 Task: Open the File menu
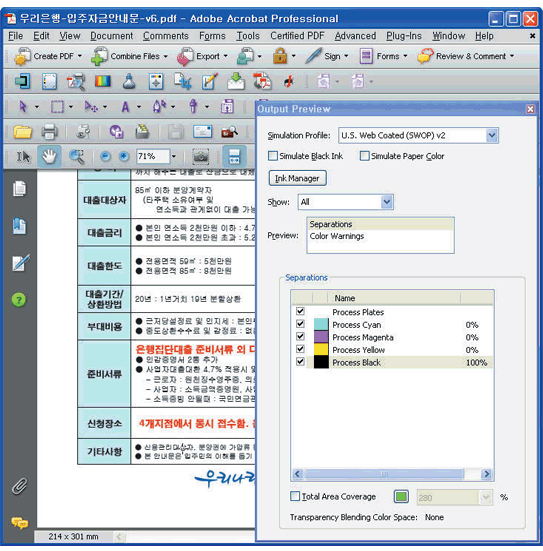15,36
